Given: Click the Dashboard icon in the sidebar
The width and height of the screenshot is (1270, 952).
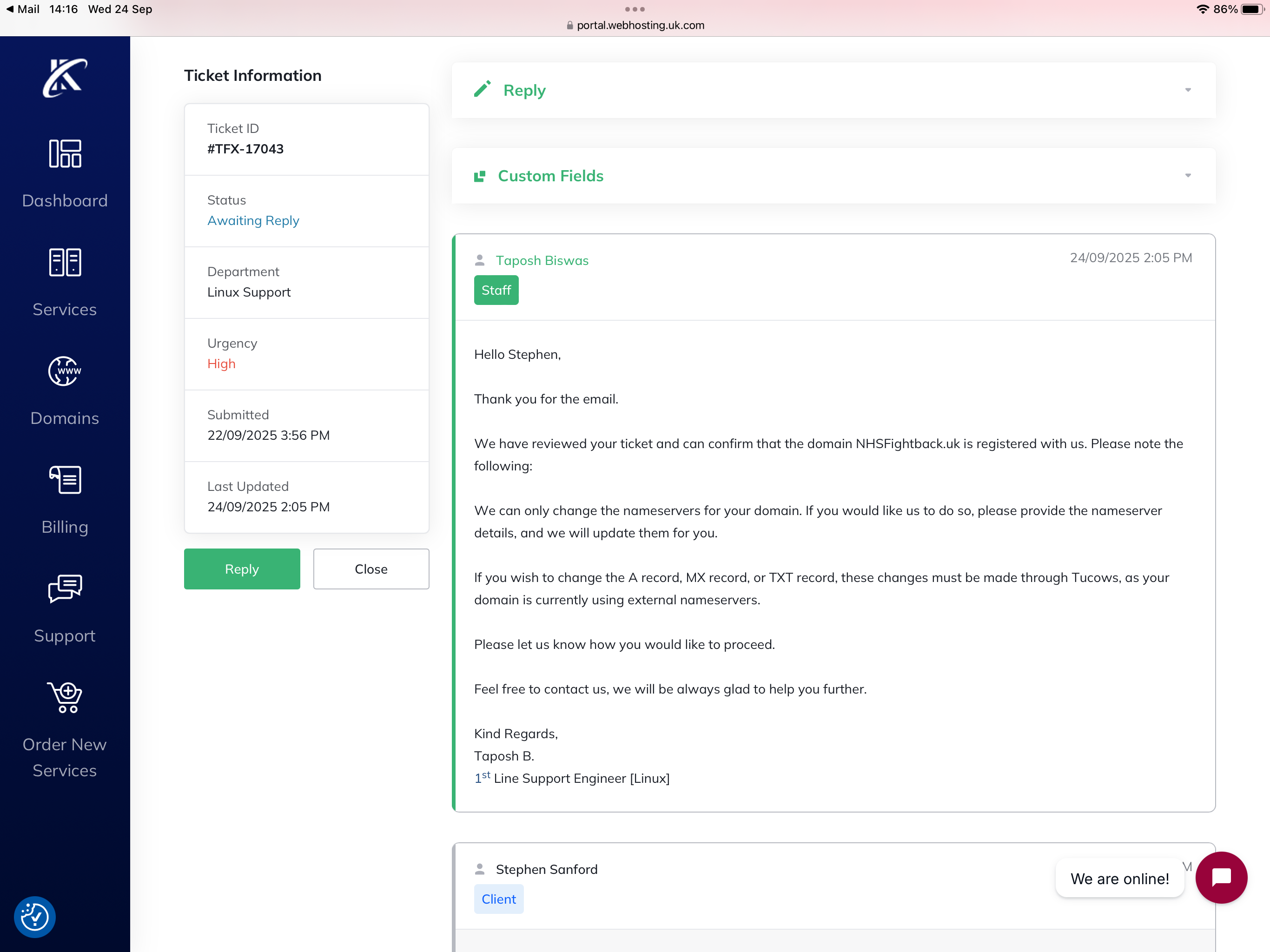Looking at the screenshot, I should coord(65,154).
